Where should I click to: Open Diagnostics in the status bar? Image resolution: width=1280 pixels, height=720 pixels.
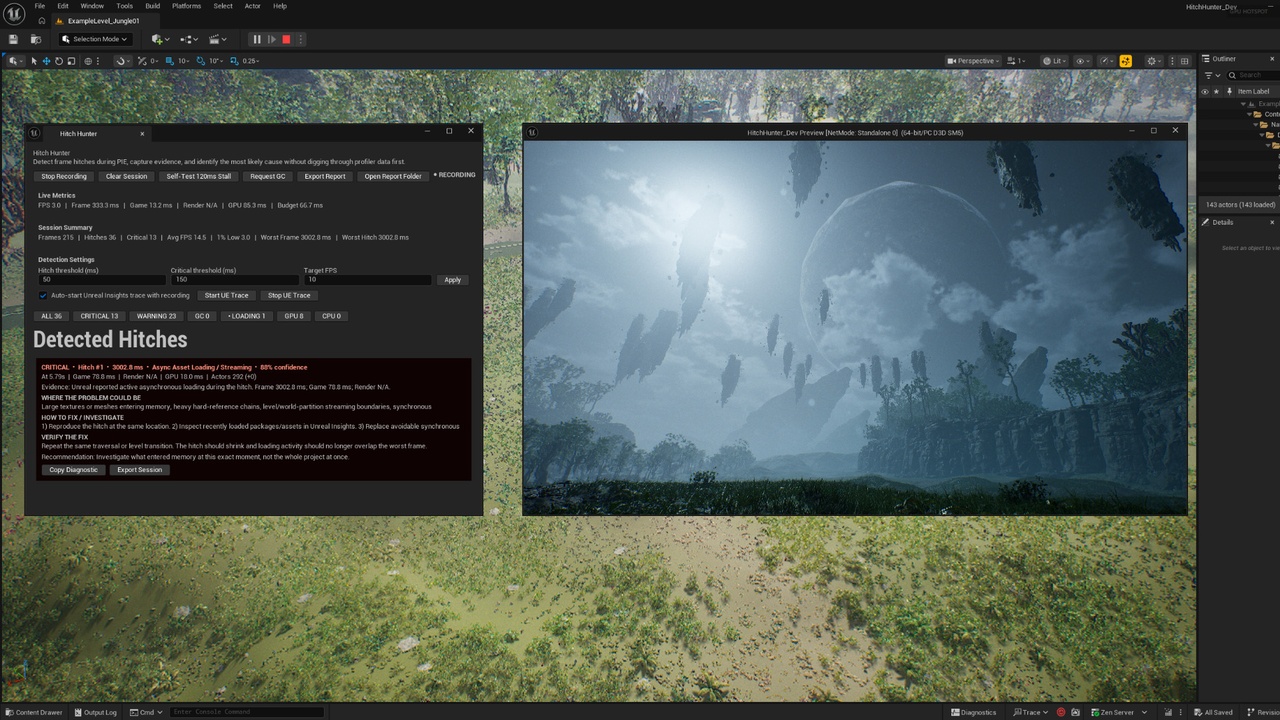point(972,712)
